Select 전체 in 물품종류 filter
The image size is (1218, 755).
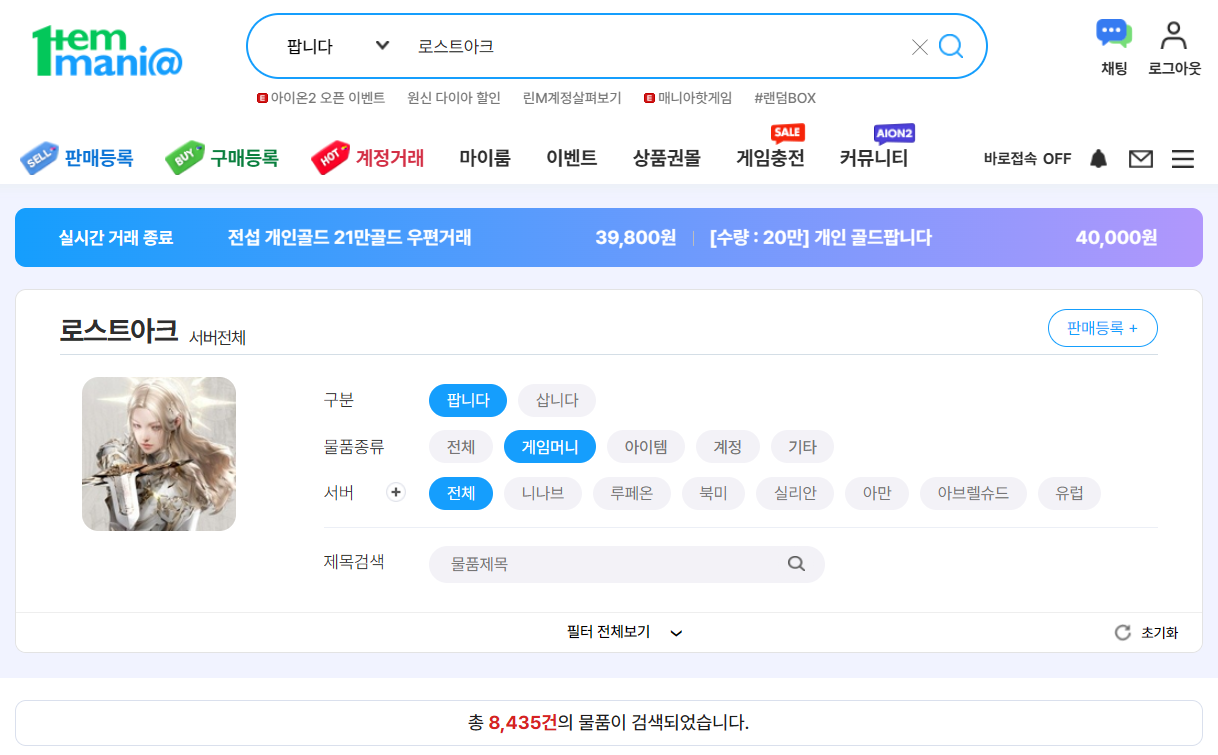click(461, 447)
